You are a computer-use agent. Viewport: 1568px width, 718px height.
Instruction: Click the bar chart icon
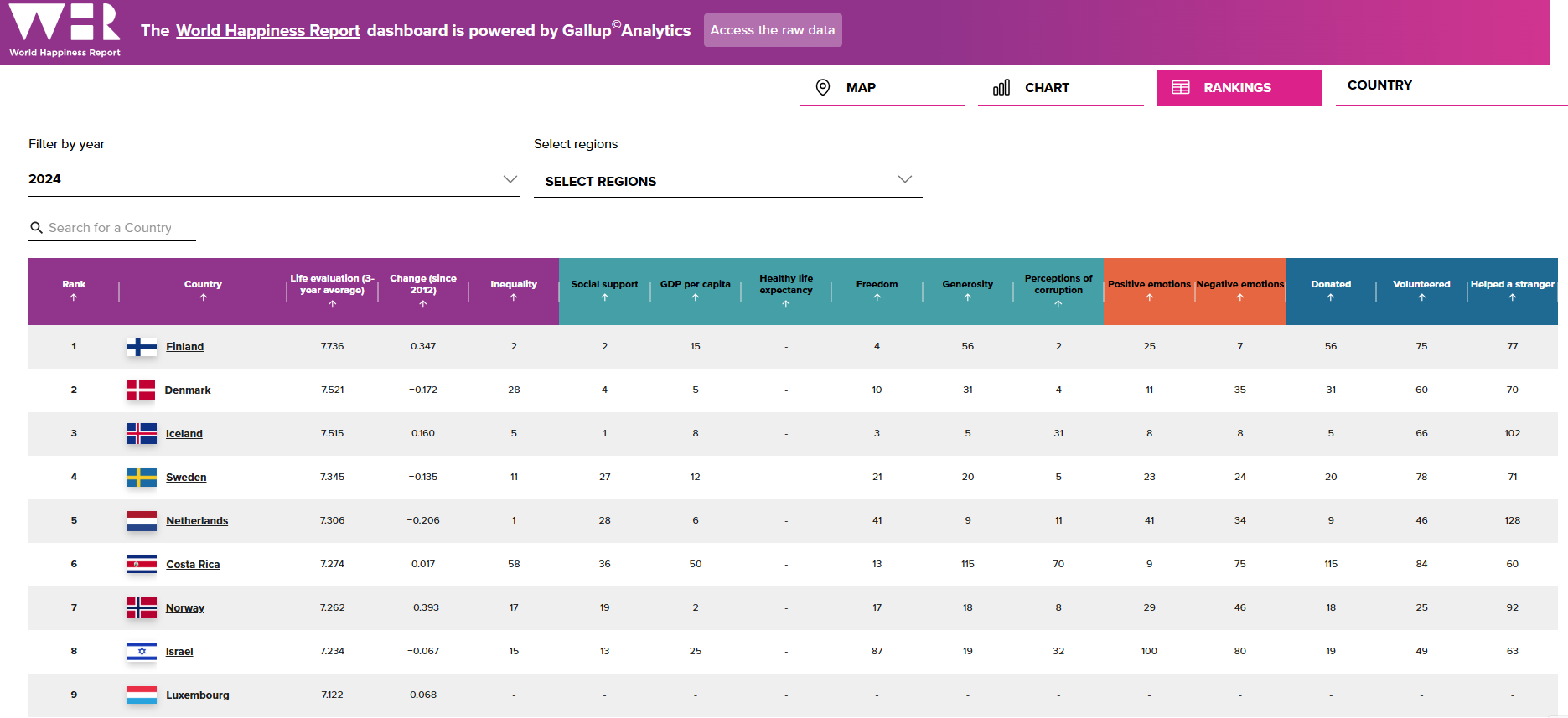click(1001, 88)
